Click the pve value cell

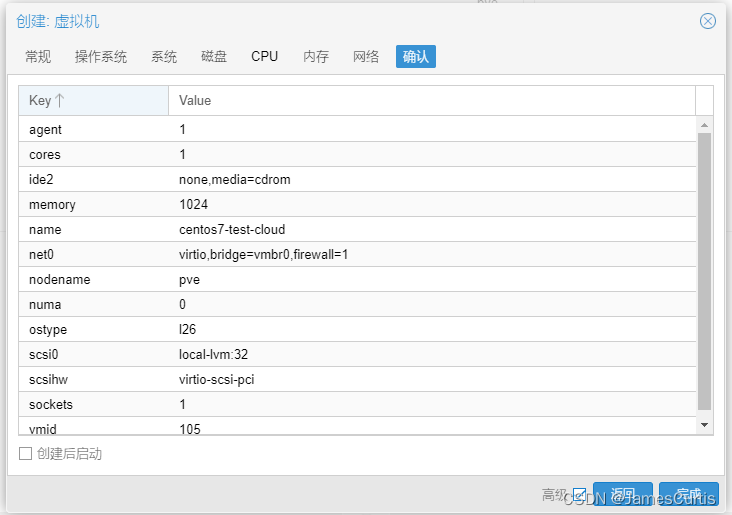coord(190,280)
